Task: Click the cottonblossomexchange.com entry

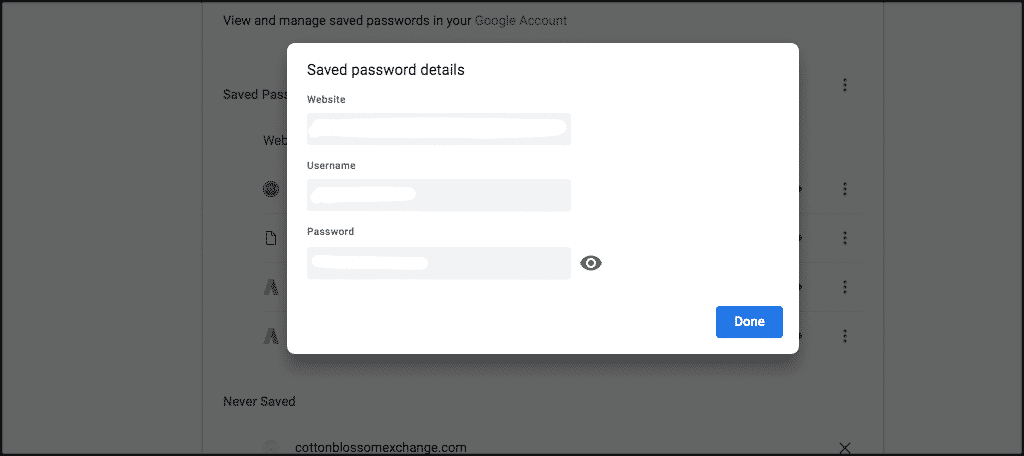Action: (381, 447)
